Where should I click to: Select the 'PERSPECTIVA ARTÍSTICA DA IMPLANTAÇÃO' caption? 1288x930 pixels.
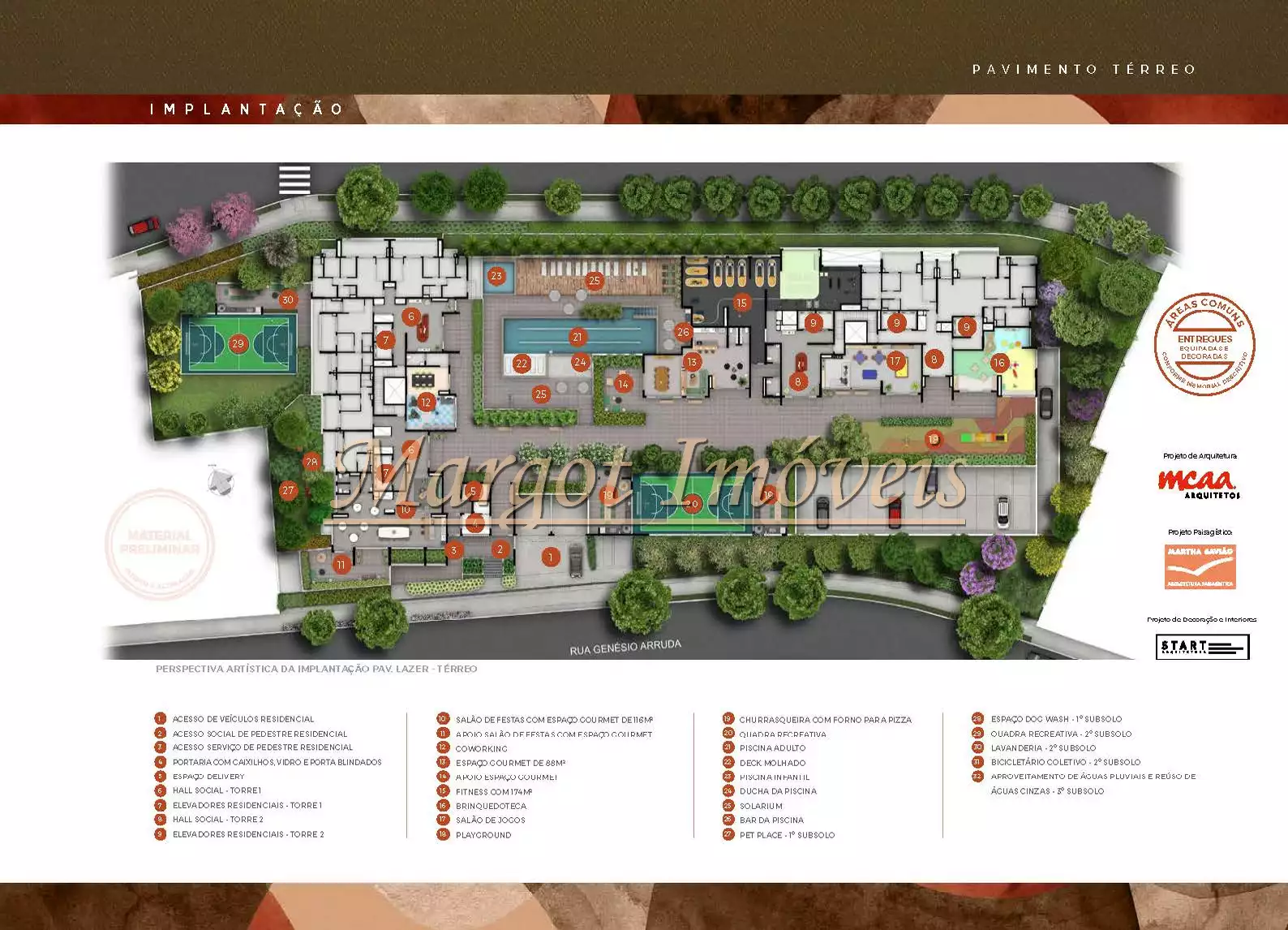pos(316,669)
